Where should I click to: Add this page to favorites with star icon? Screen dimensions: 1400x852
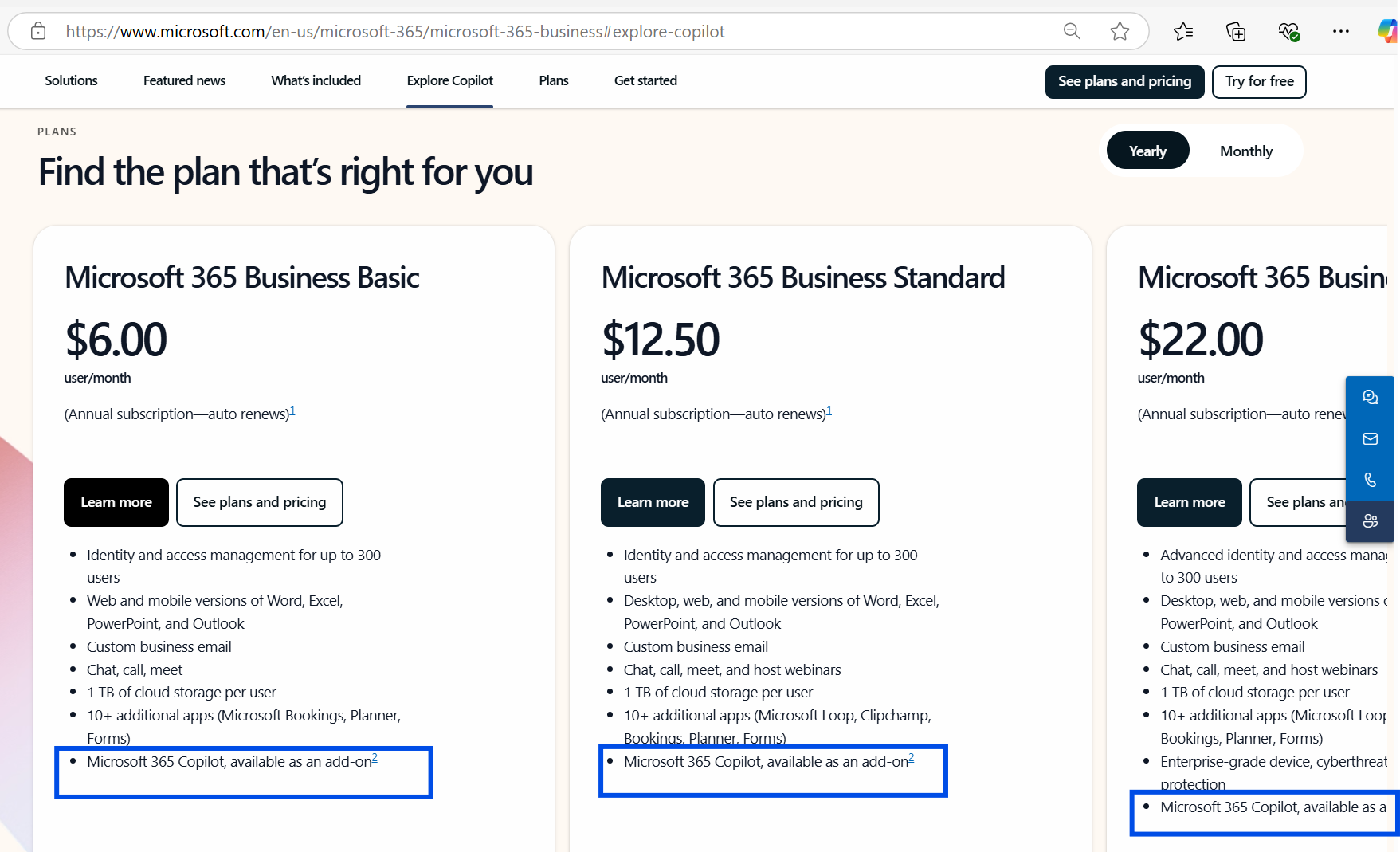1120,31
